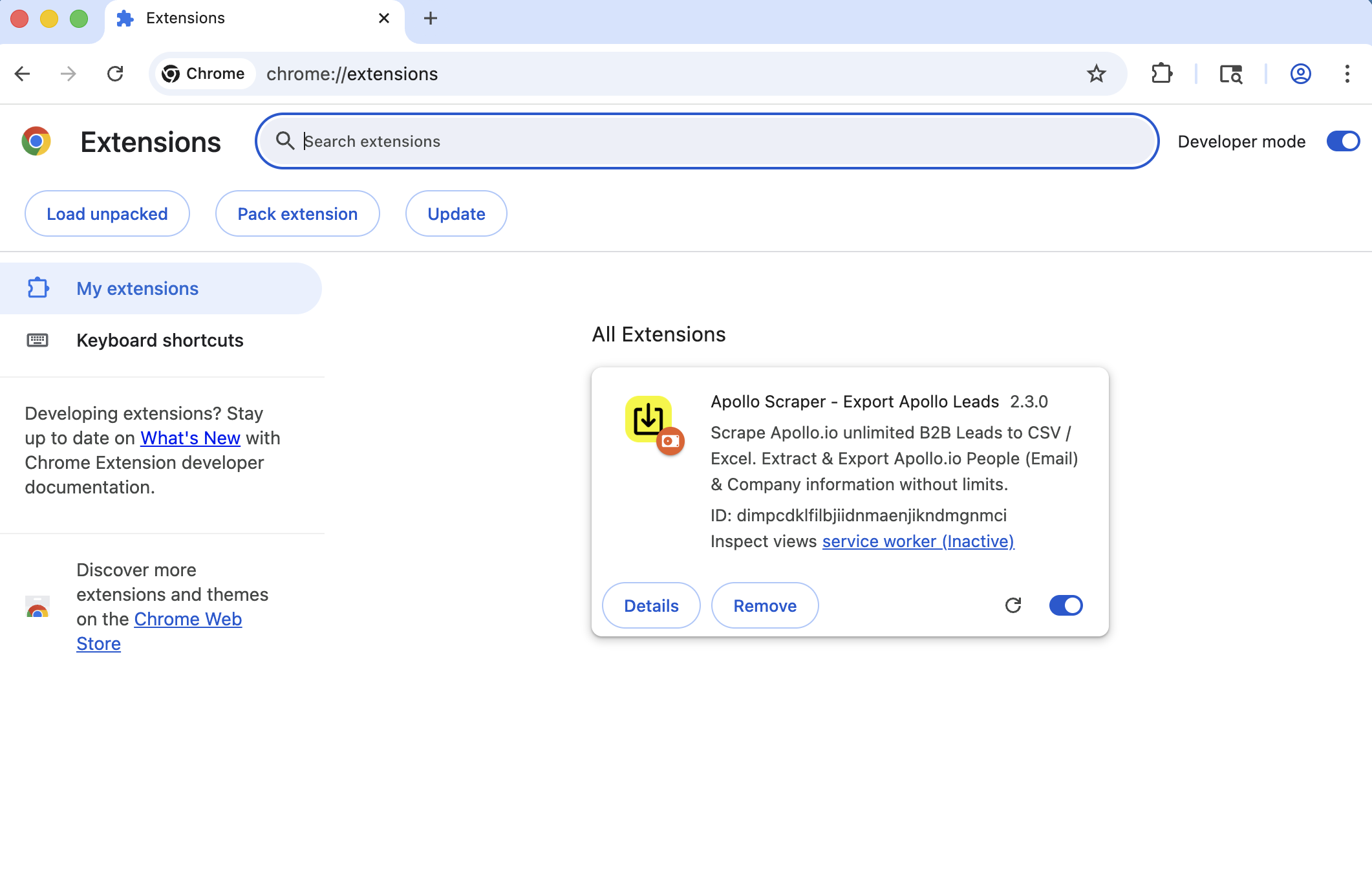
Task: Click the Chrome logo beside Extensions title
Action: coord(36,141)
